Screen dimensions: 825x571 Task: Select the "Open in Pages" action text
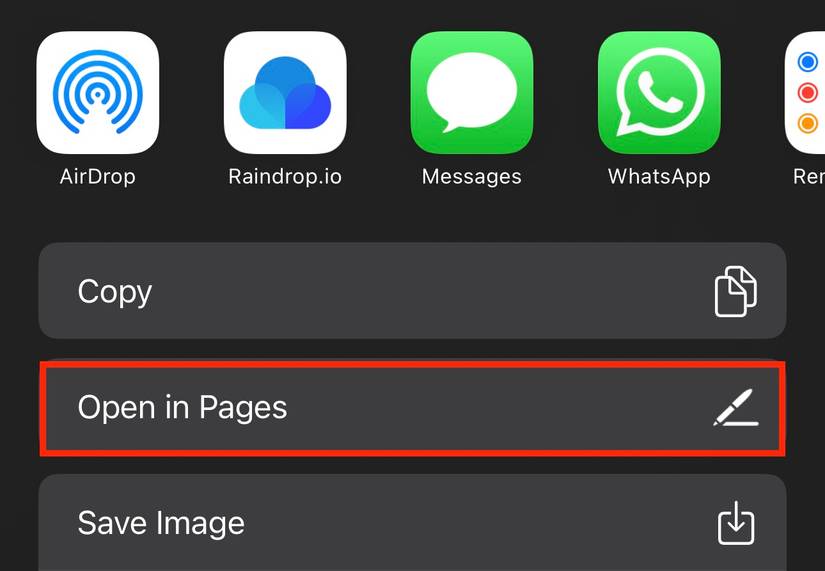click(x=182, y=409)
